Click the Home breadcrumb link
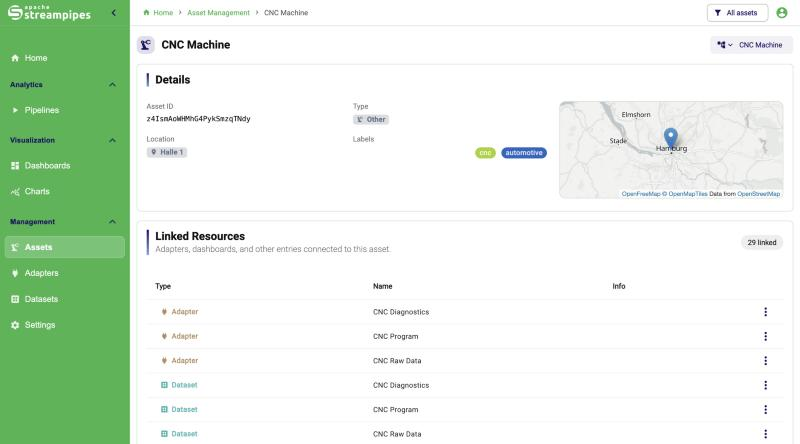Image resolution: width=800 pixels, height=444 pixels. (158, 13)
